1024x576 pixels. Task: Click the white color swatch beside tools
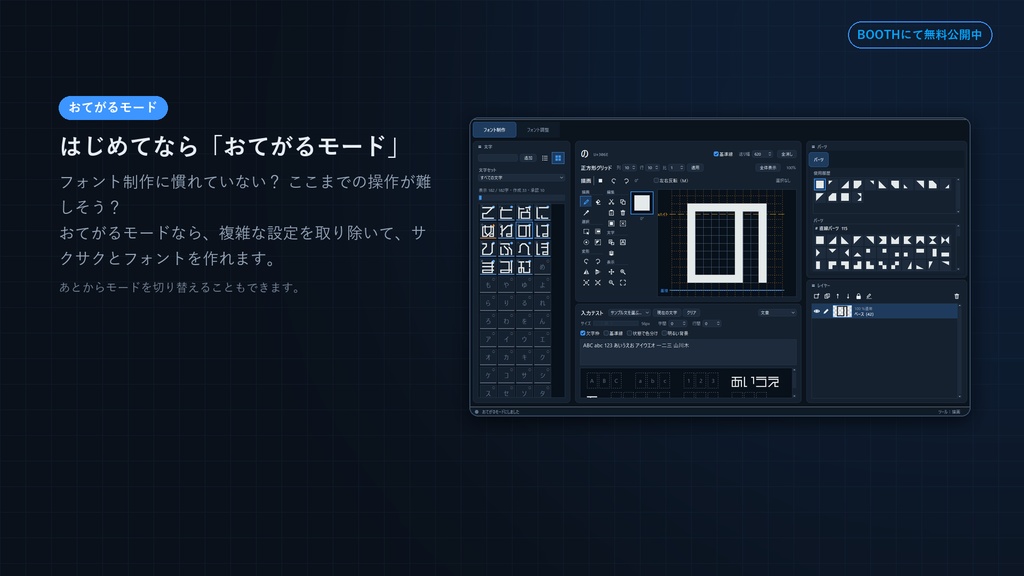coord(642,202)
